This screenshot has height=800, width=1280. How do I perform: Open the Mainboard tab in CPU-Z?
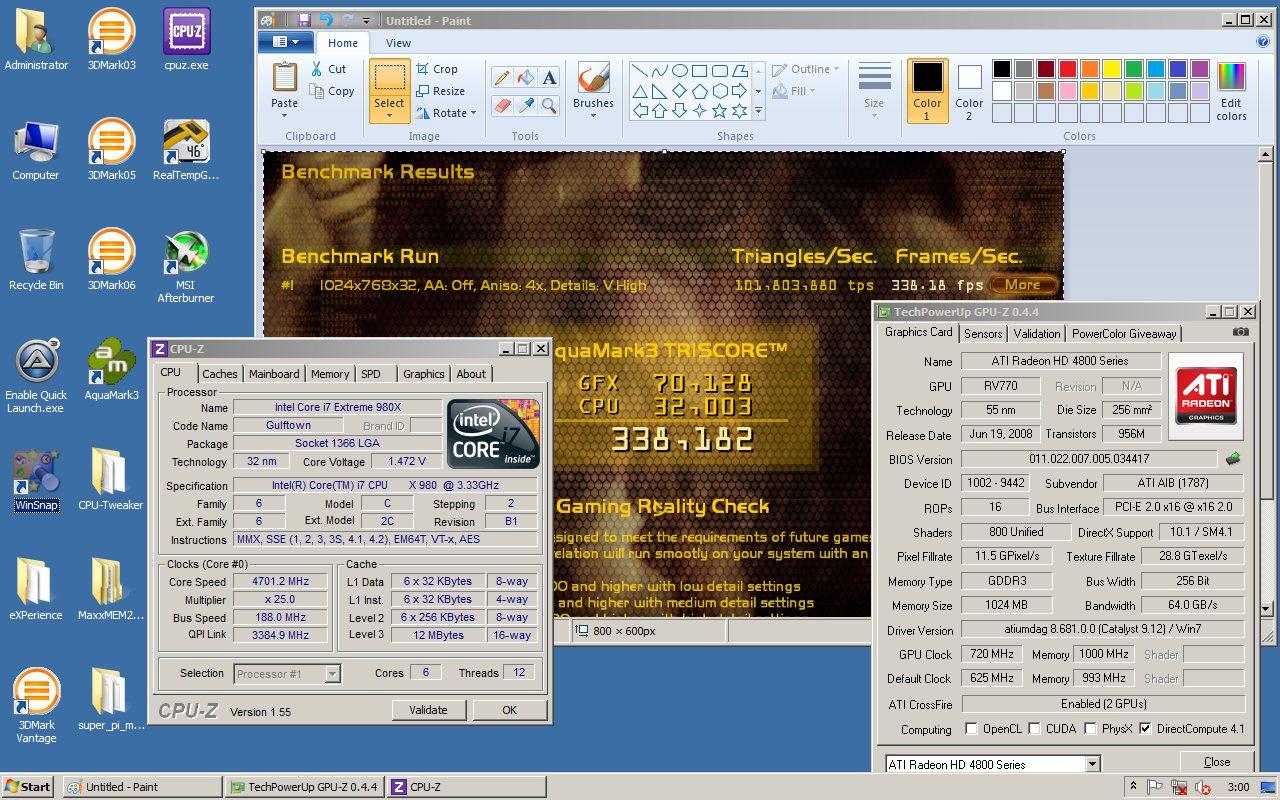click(274, 374)
